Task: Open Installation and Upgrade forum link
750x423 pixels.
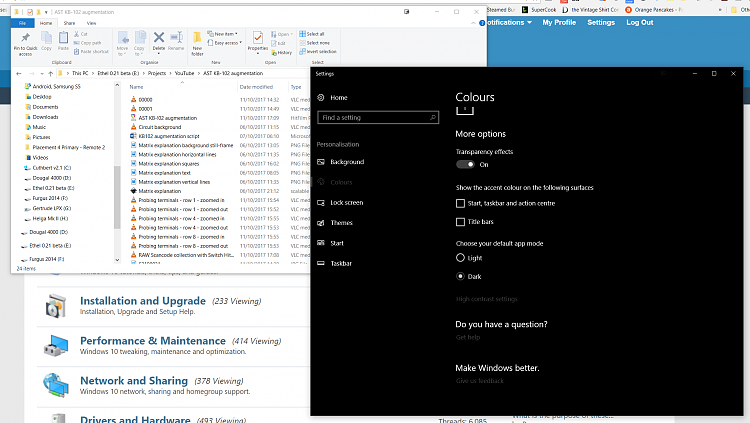Action: pyautogui.click(x=143, y=301)
